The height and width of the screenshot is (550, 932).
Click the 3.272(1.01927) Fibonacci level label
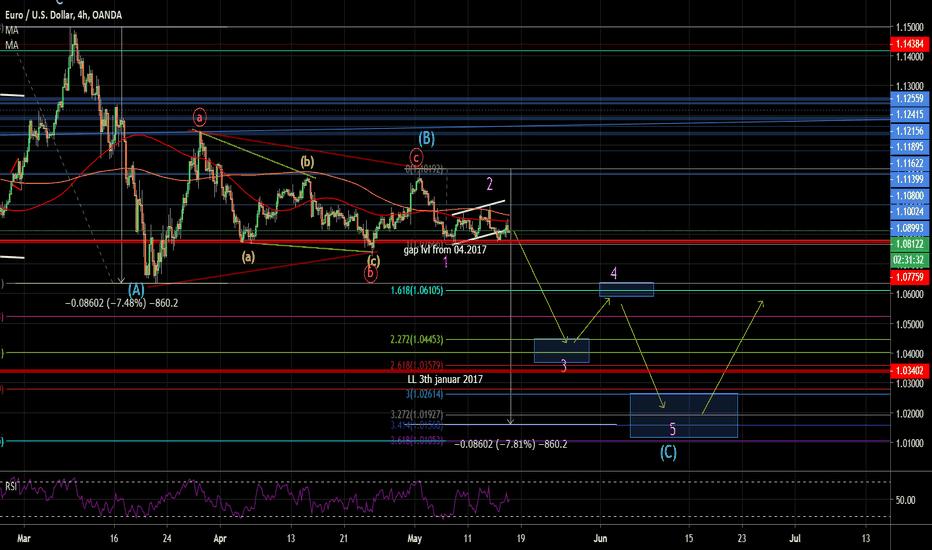pyautogui.click(x=417, y=414)
